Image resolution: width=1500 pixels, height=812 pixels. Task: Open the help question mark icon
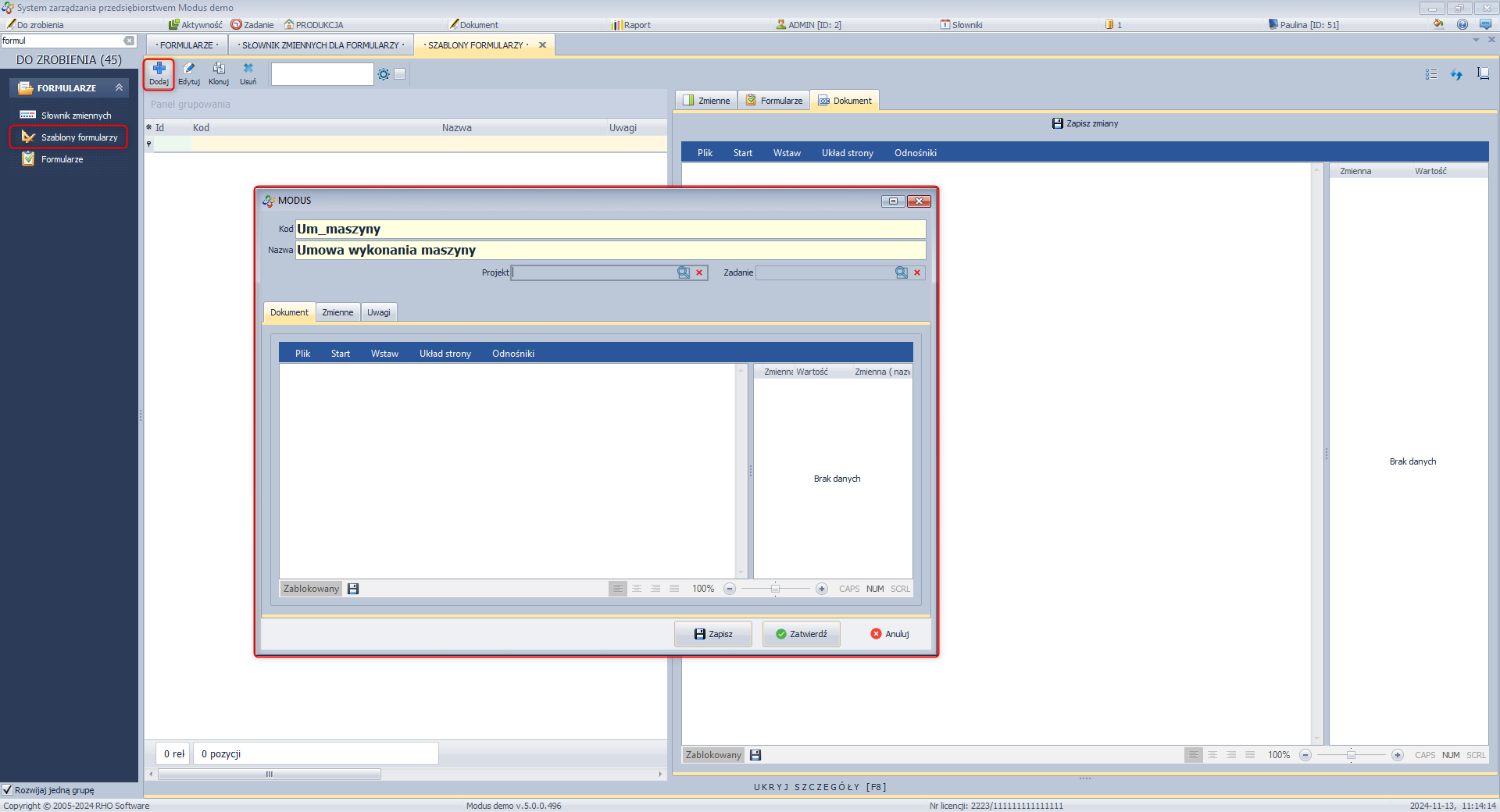click(1462, 24)
